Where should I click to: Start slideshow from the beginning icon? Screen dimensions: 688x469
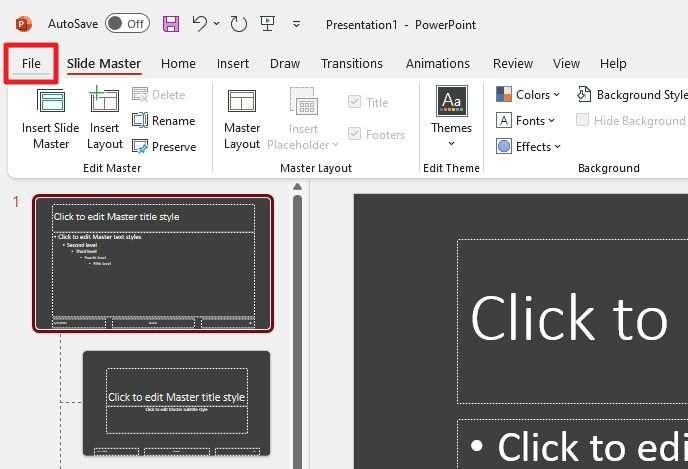[267, 24]
